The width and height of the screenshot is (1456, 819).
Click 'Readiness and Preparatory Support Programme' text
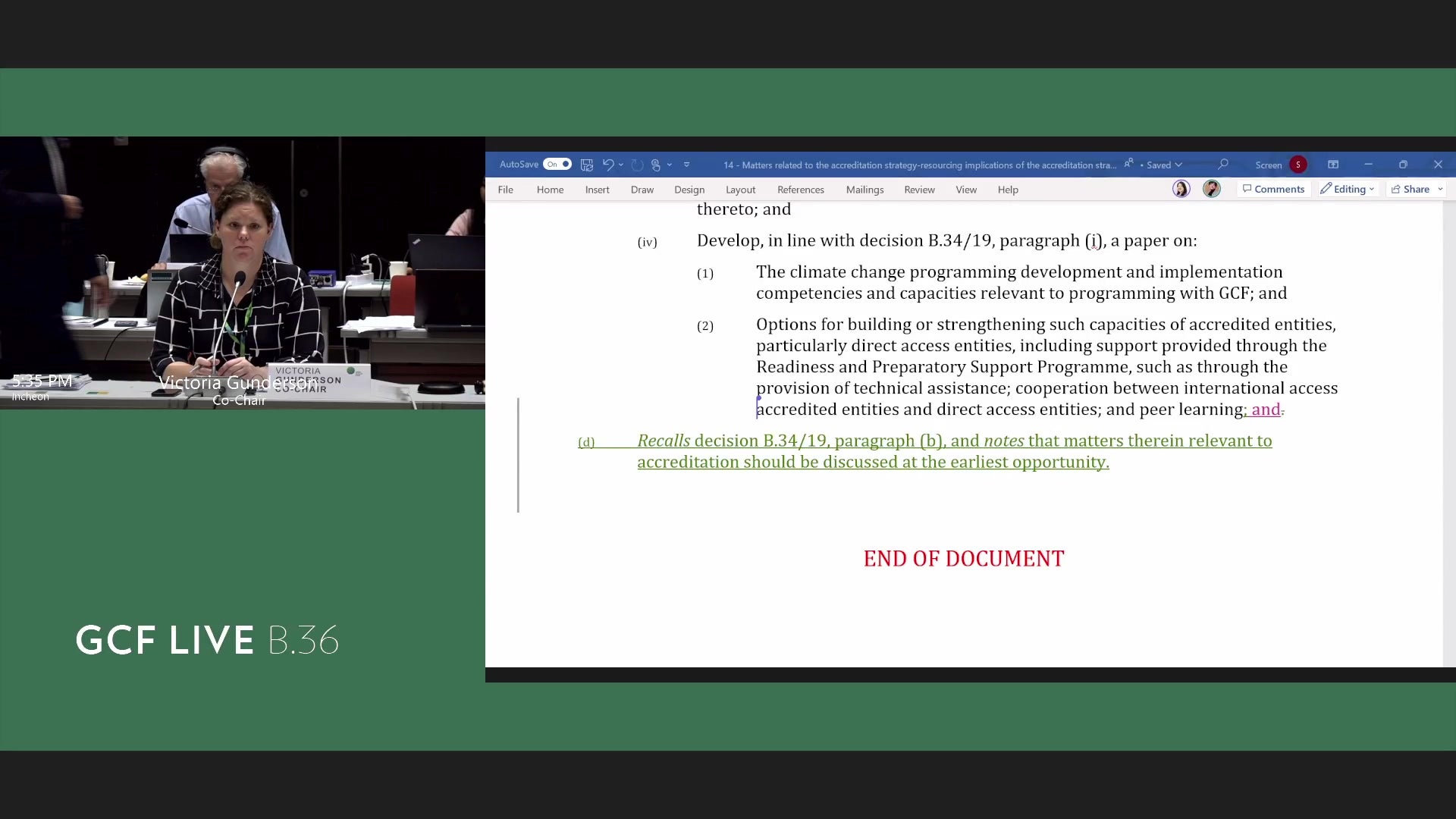click(x=942, y=367)
